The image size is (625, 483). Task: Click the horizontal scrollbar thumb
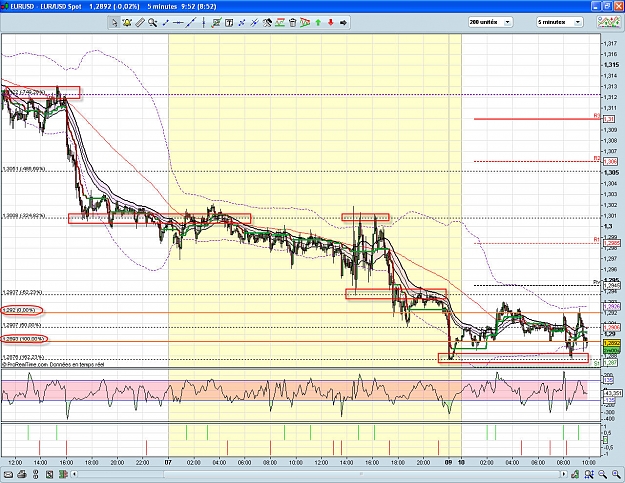[361, 474]
